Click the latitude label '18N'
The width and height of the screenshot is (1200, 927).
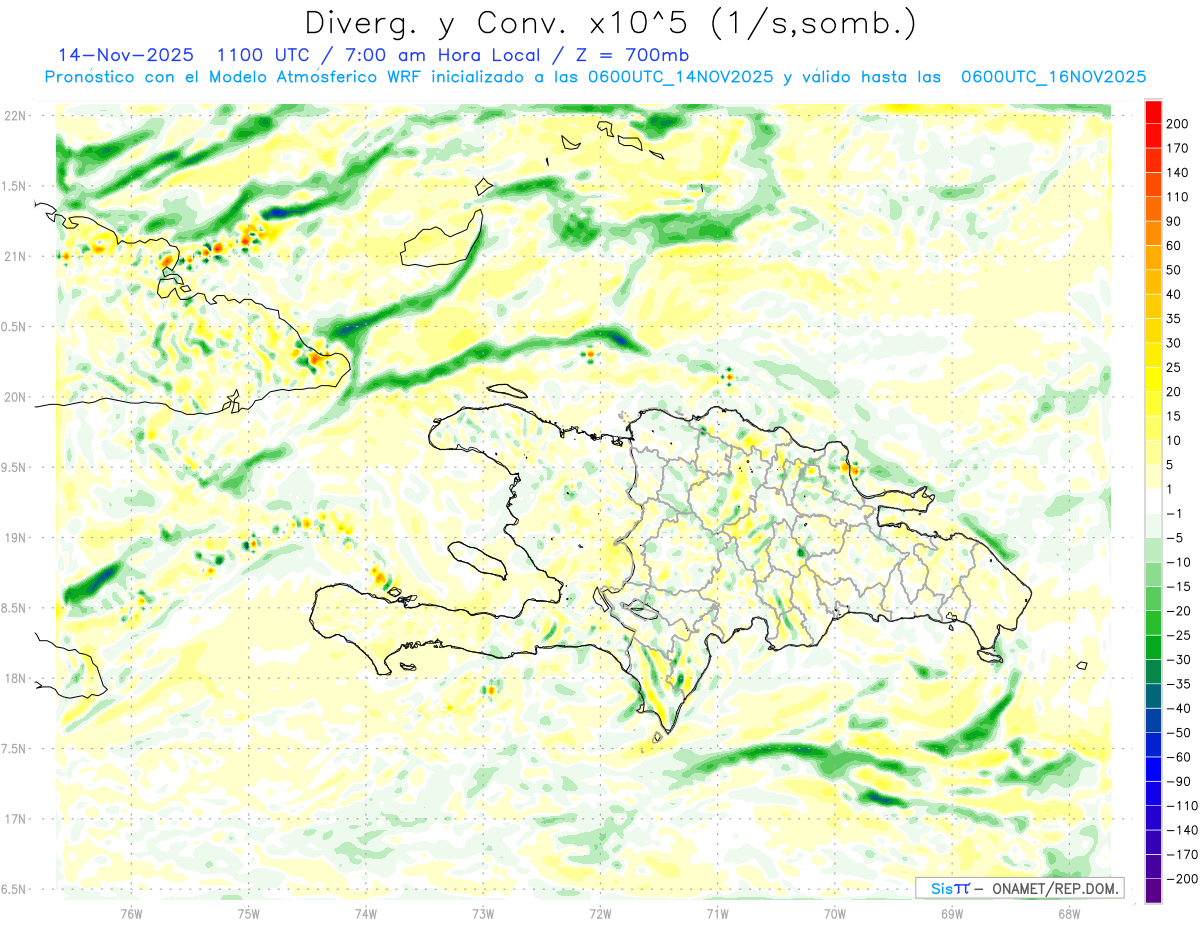pyautogui.click(x=15, y=679)
